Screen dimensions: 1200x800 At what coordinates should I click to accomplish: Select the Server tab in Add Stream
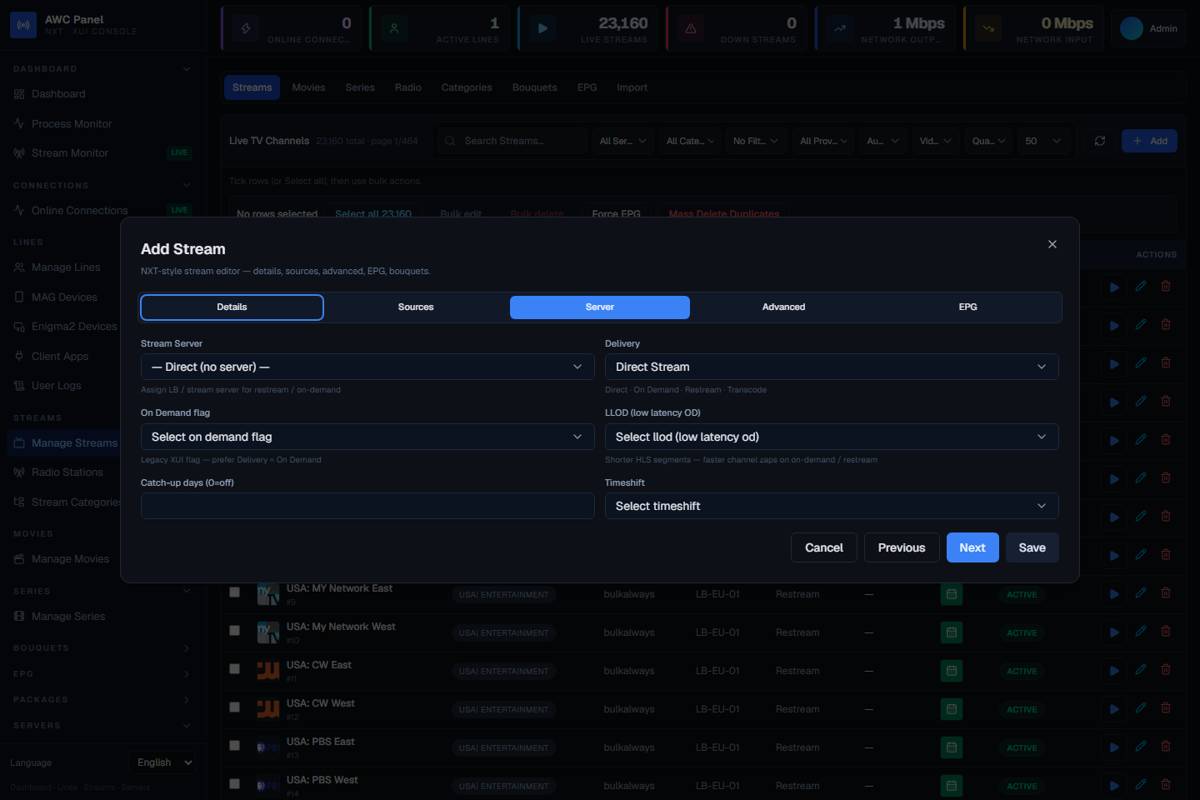(x=600, y=307)
